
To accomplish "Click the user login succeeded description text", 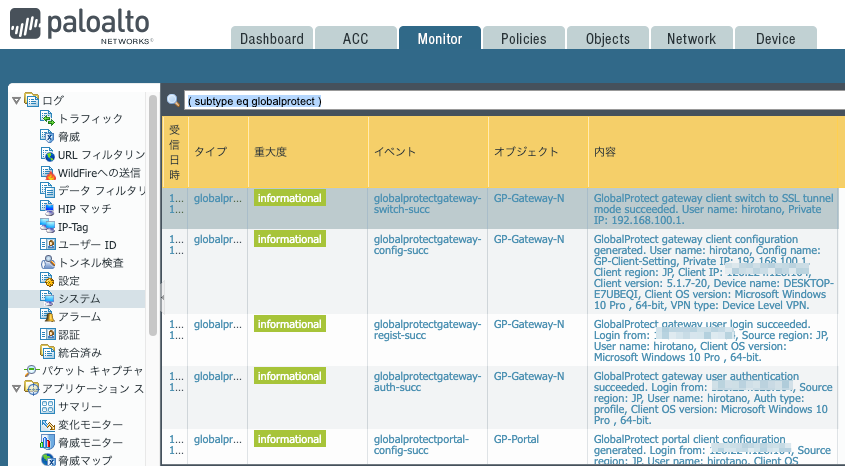I will click(x=711, y=340).
